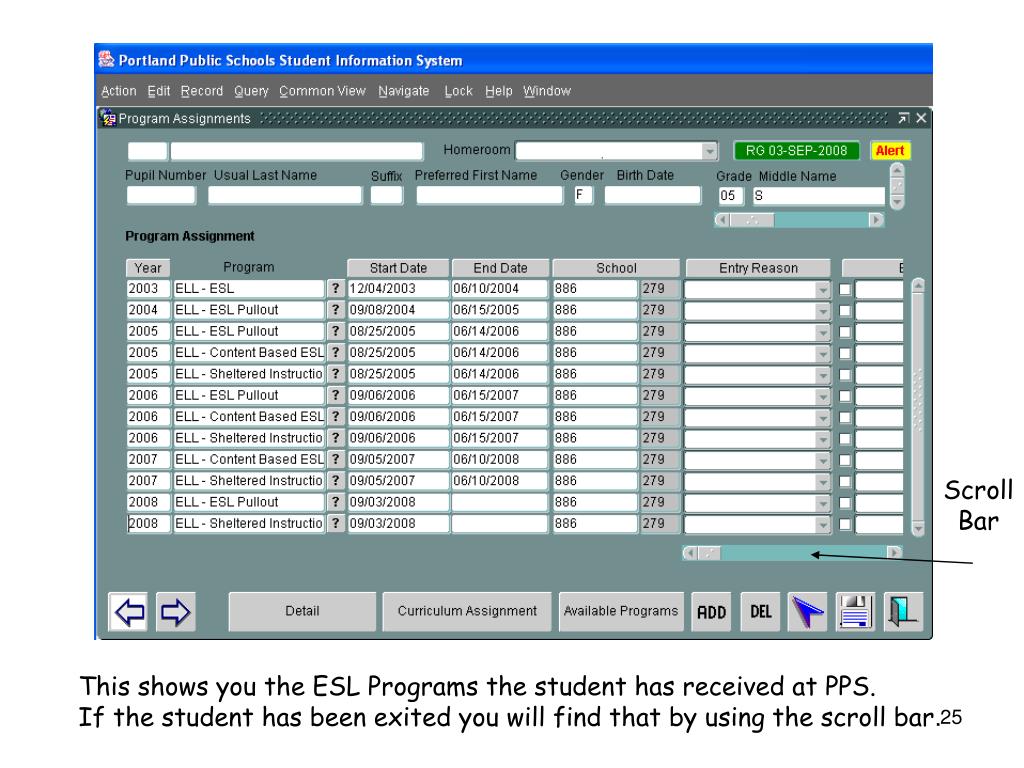1024x768 pixels.
Task: Open the Homeroom dropdown list
Action: pyautogui.click(x=709, y=152)
